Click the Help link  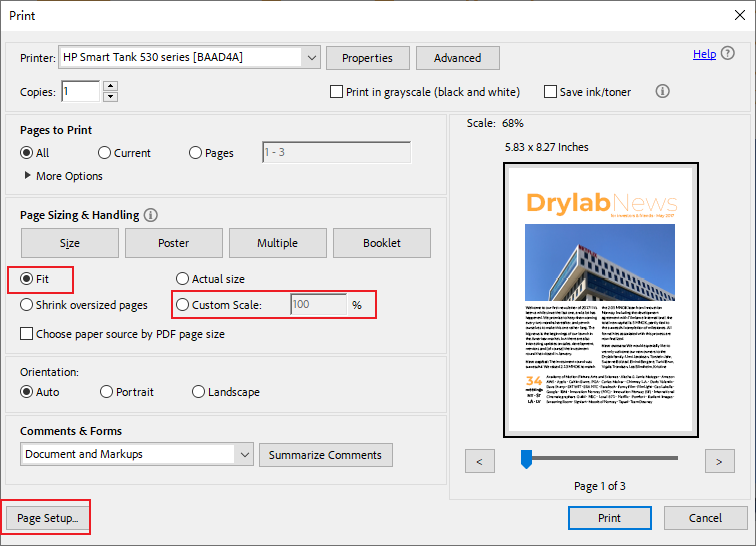pyautogui.click(x=704, y=54)
